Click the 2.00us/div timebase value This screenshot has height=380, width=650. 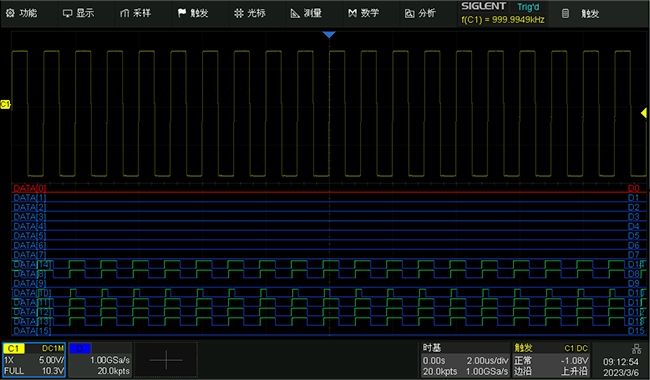point(487,361)
